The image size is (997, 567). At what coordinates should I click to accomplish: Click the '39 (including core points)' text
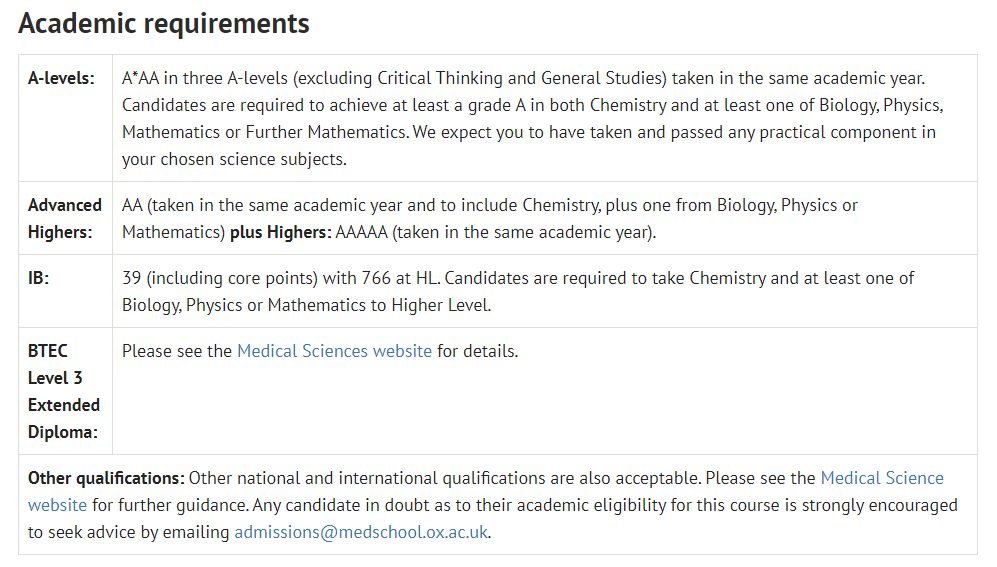click(220, 278)
